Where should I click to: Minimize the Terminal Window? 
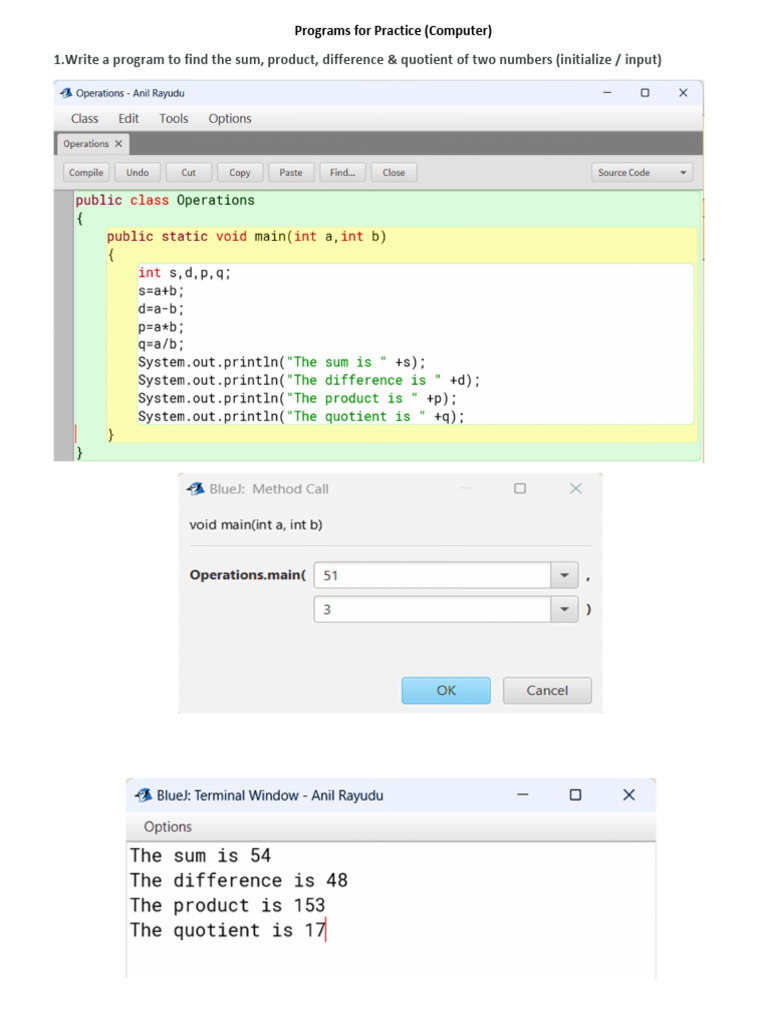(x=522, y=795)
